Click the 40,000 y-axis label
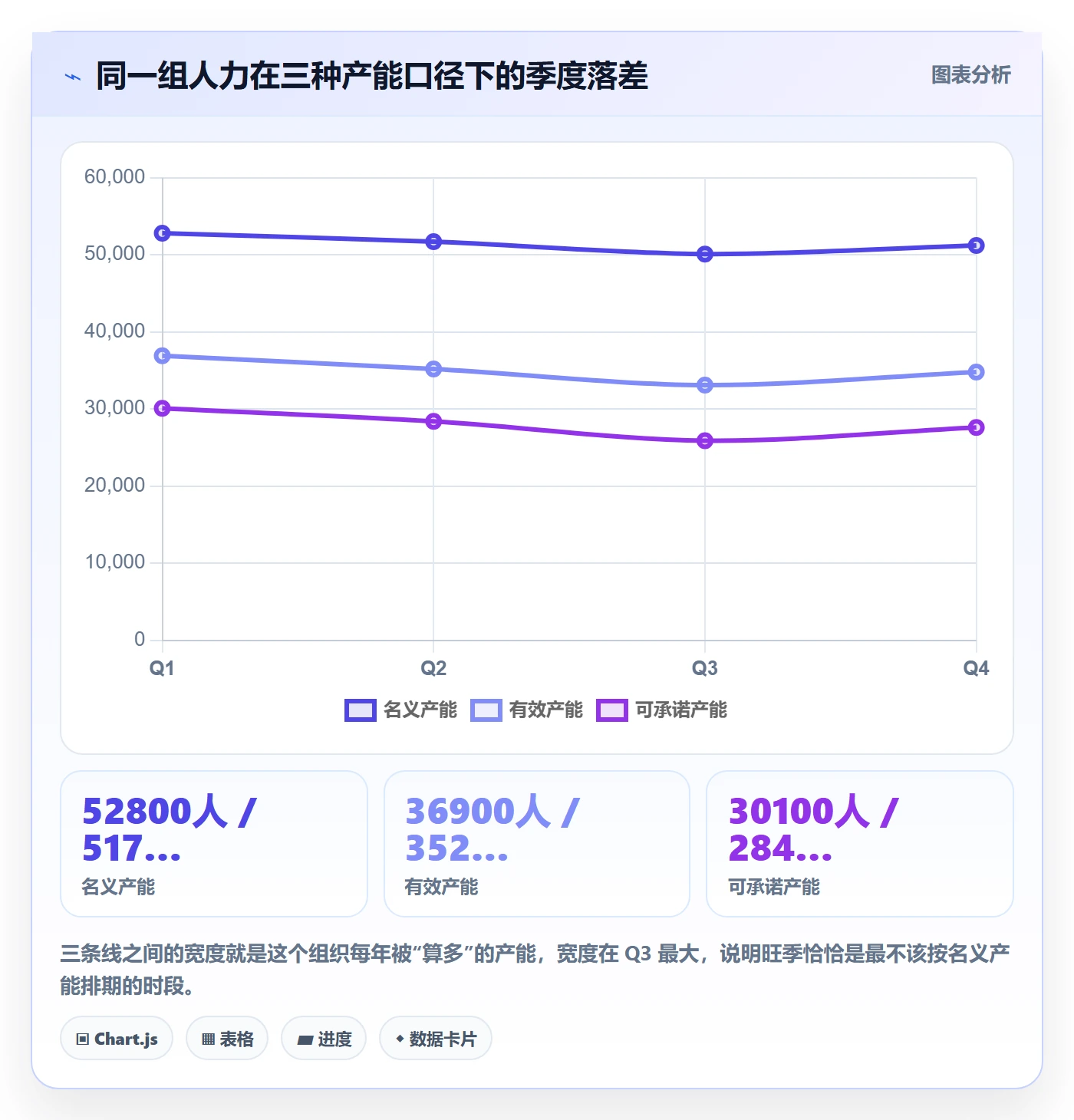1074x1120 pixels. pyautogui.click(x=114, y=331)
